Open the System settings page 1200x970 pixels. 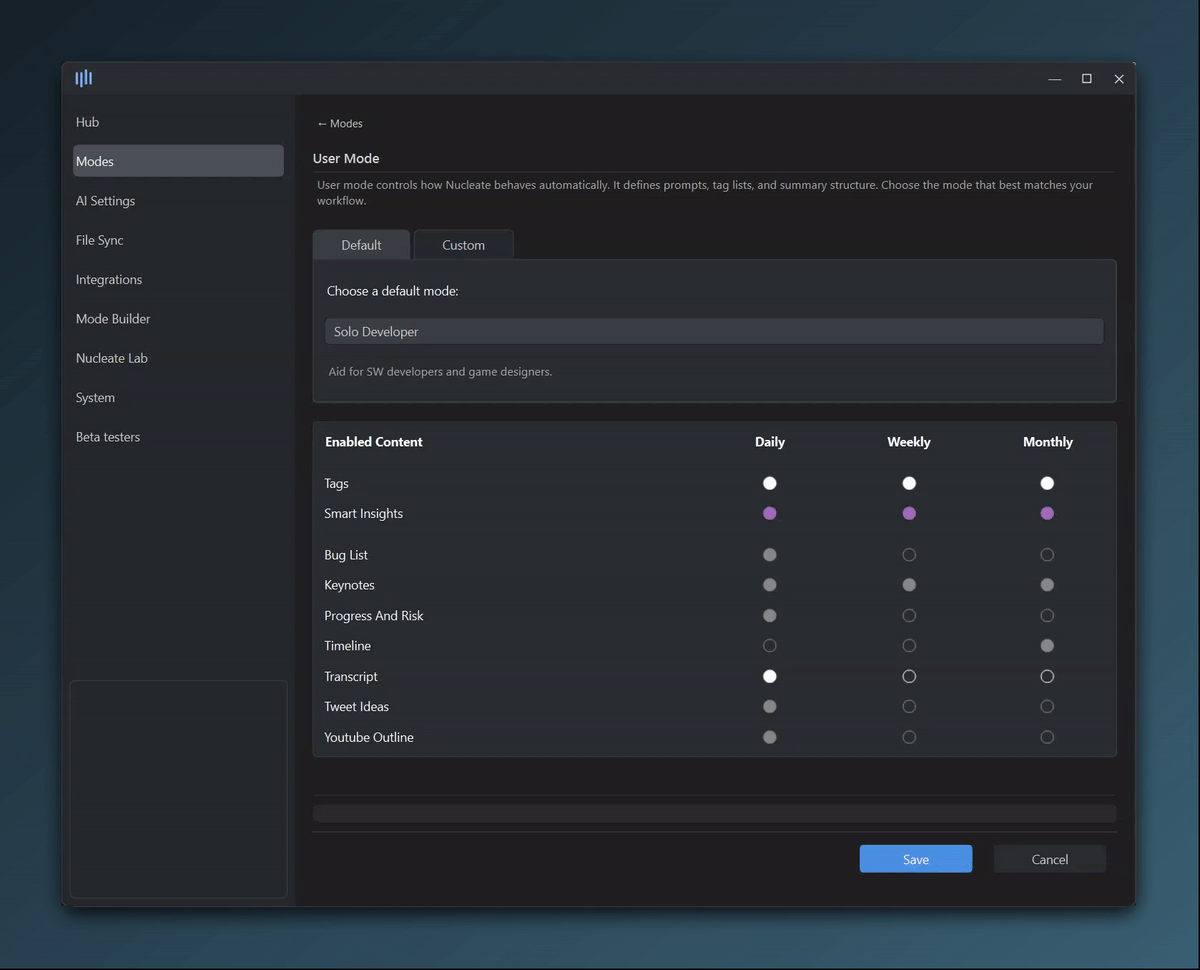pos(178,398)
